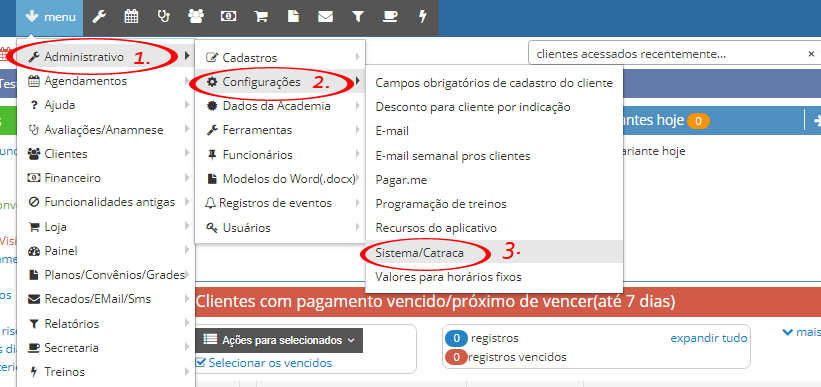Open the calendar icon in top toolbar
The height and width of the screenshot is (387, 821).
pyautogui.click(x=131, y=17)
